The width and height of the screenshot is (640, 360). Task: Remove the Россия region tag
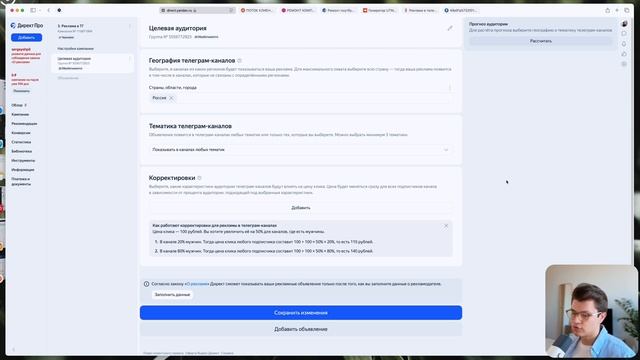pos(171,98)
